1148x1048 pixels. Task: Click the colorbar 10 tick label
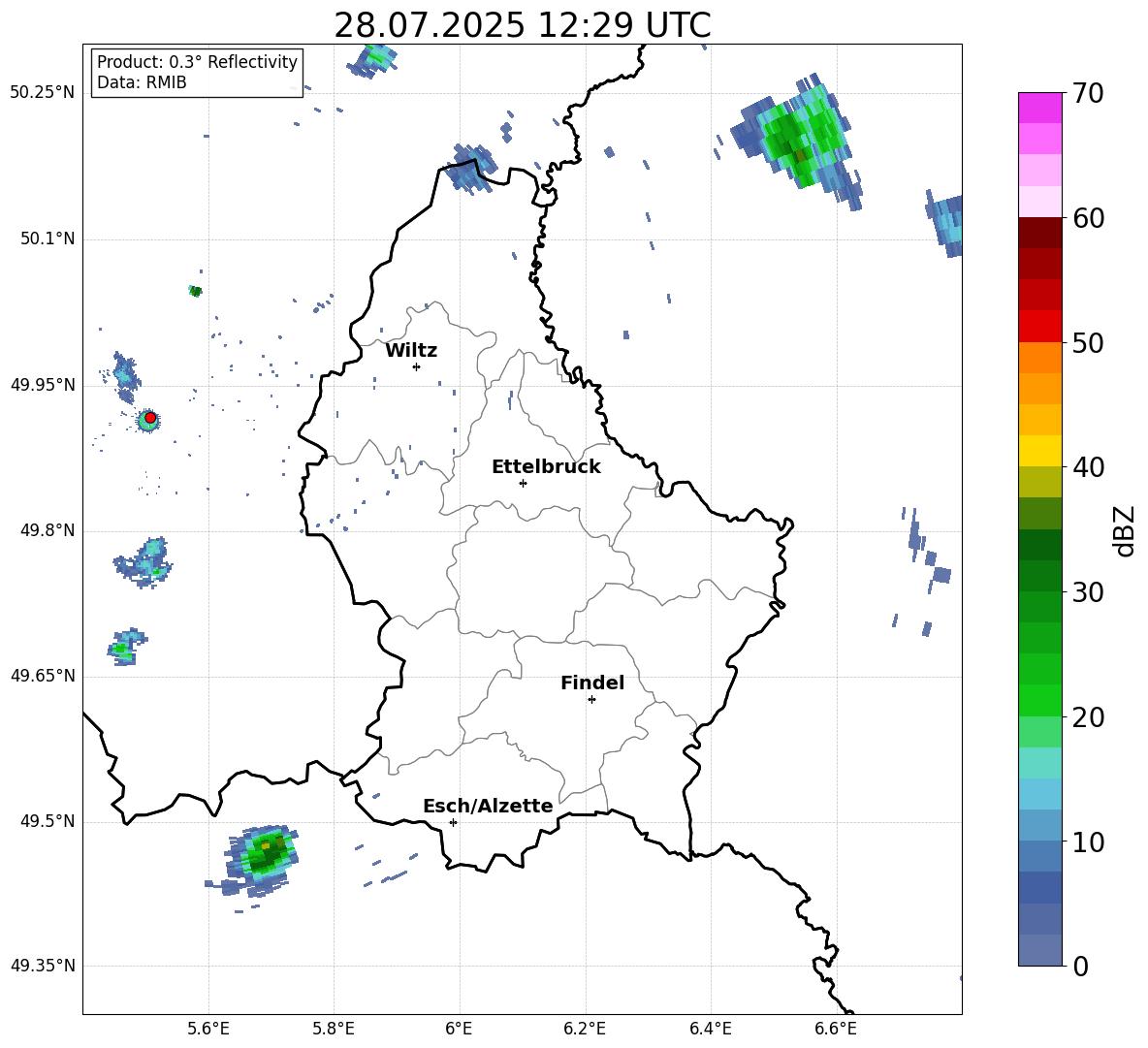pos(1088,842)
